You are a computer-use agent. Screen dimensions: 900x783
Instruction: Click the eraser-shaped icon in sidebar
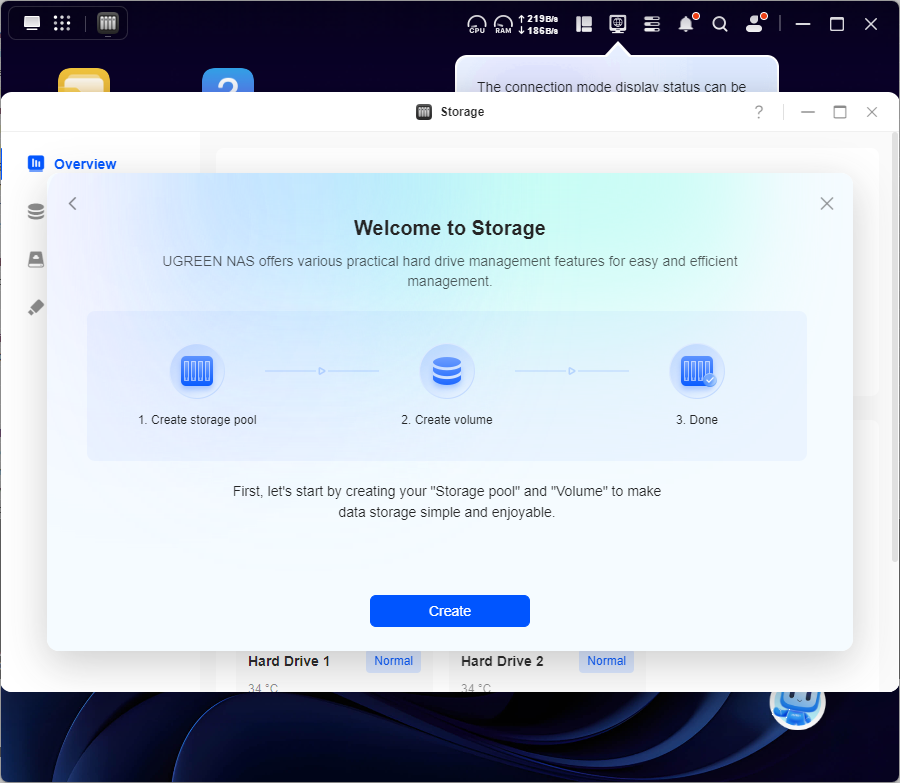click(x=36, y=307)
